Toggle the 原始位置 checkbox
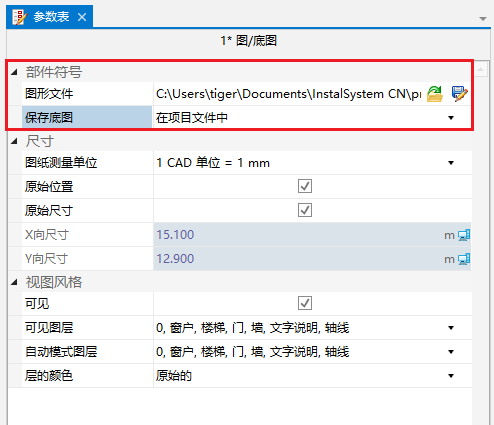This screenshot has width=494, height=425. (x=305, y=186)
